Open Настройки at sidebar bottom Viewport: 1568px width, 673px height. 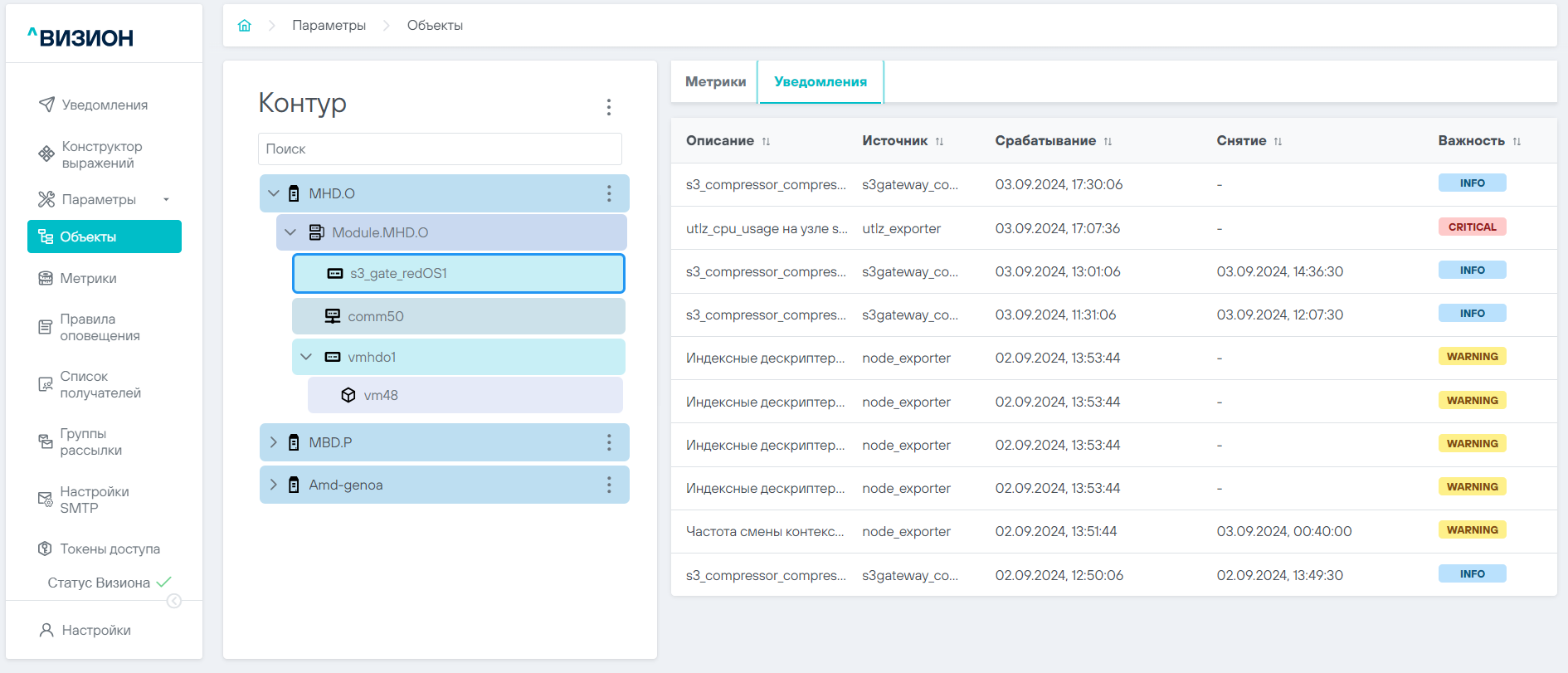(x=96, y=630)
